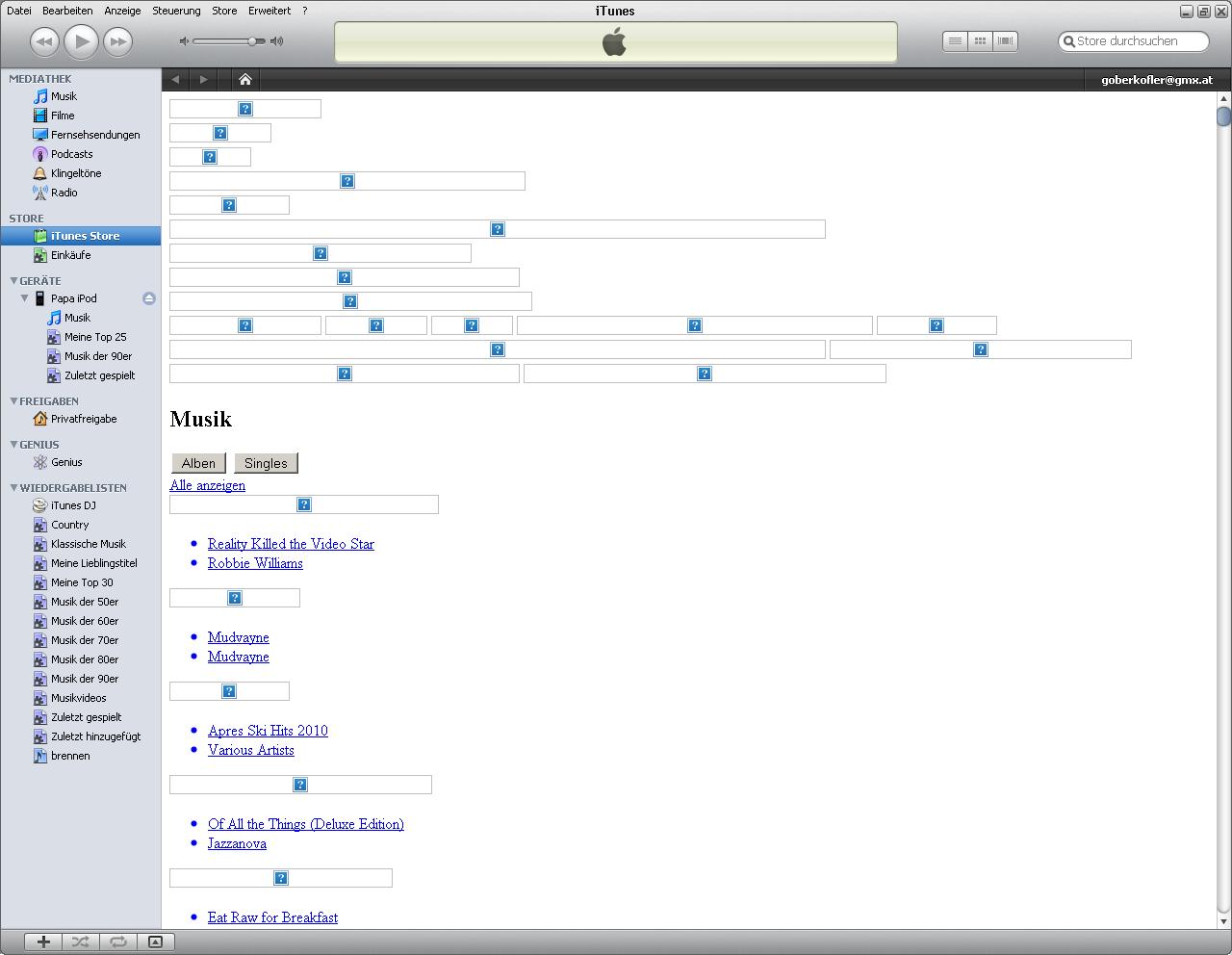1232x955 pixels.
Task: Open the Apres Ski Hits 2010 link
Action: 268,731
